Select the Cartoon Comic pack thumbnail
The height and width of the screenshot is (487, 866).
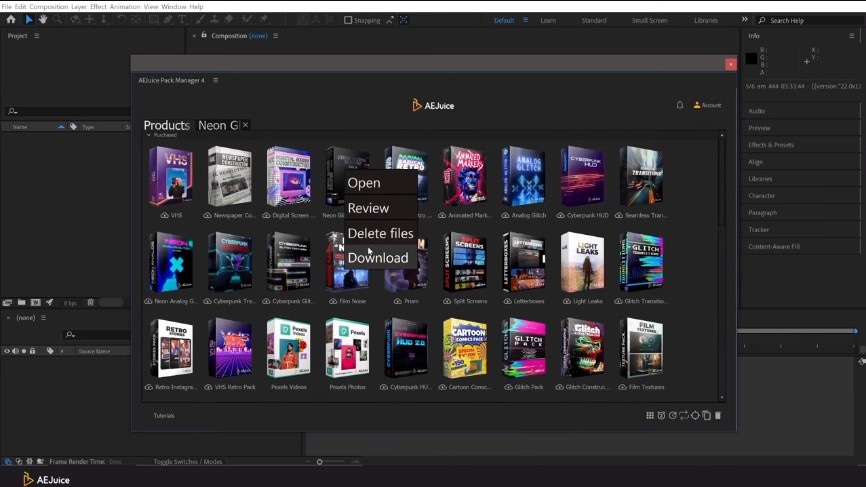pyautogui.click(x=465, y=348)
